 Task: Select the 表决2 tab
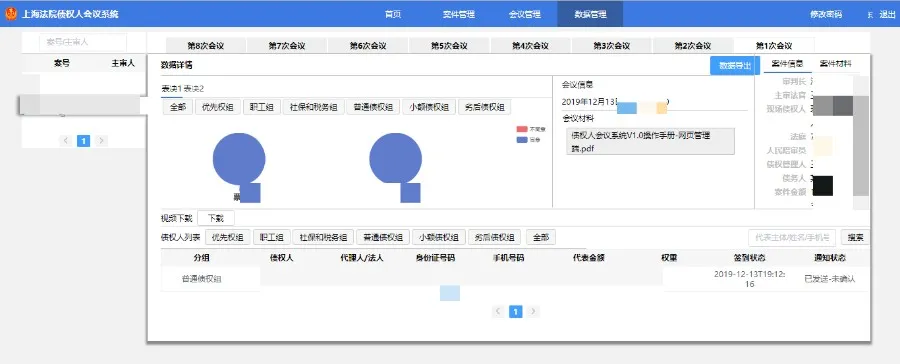pos(193,88)
